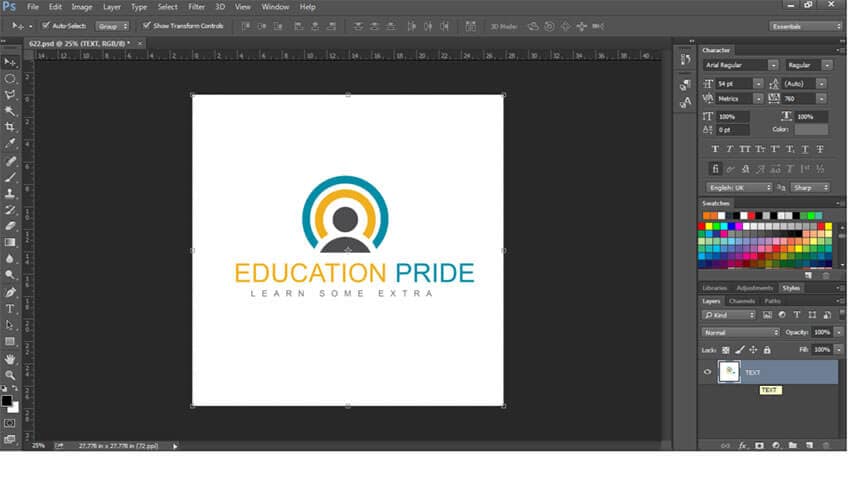This screenshot has height=478, width=850.
Task: Click Create new layer icon
Action: click(x=809, y=445)
